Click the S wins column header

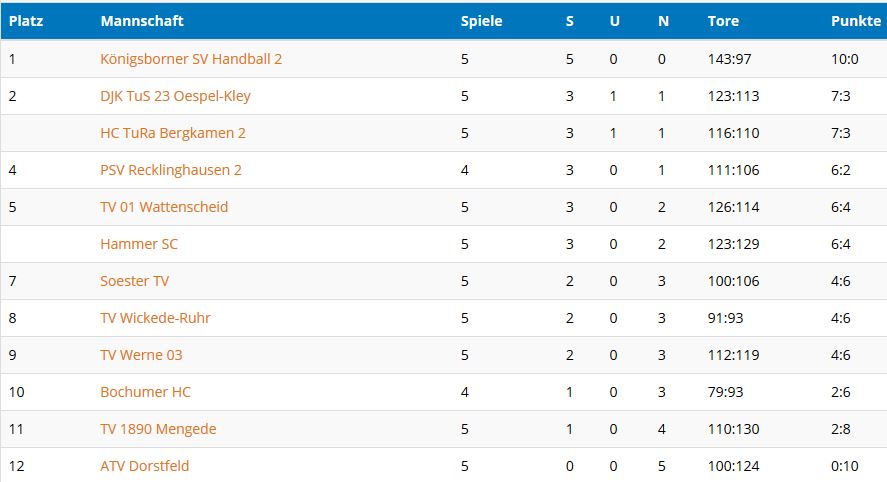[x=570, y=21]
